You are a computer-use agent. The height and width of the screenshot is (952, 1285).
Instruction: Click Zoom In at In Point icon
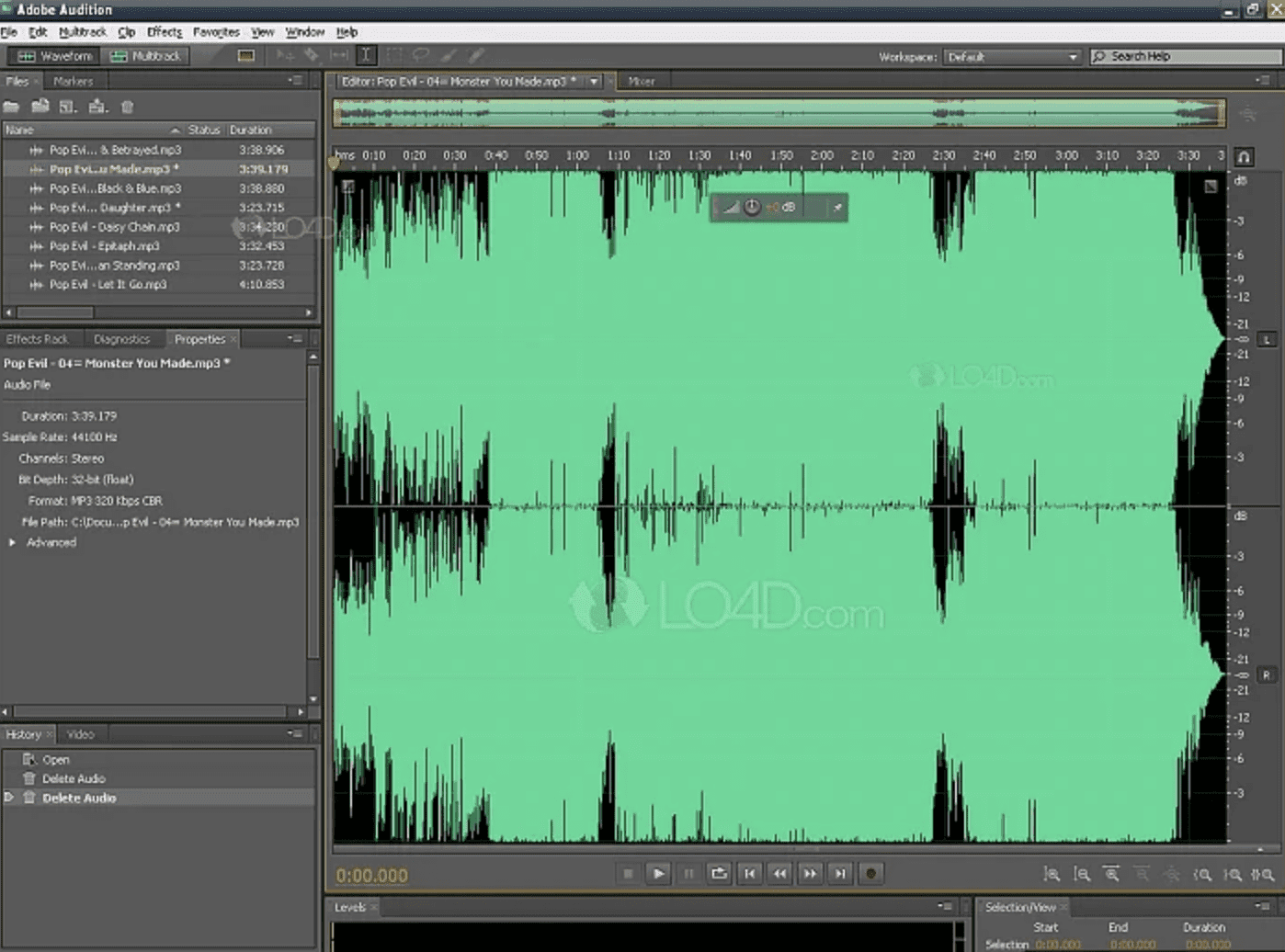pos(1202,875)
